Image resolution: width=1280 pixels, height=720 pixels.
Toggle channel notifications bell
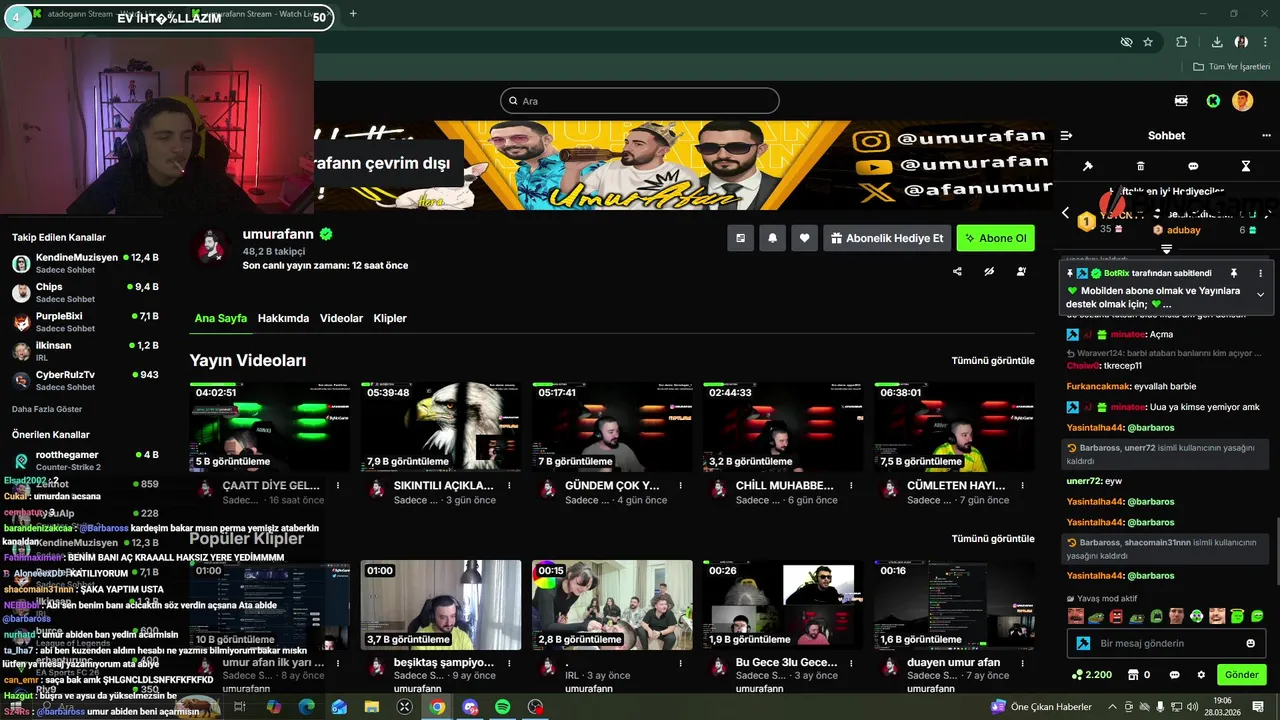coord(772,238)
